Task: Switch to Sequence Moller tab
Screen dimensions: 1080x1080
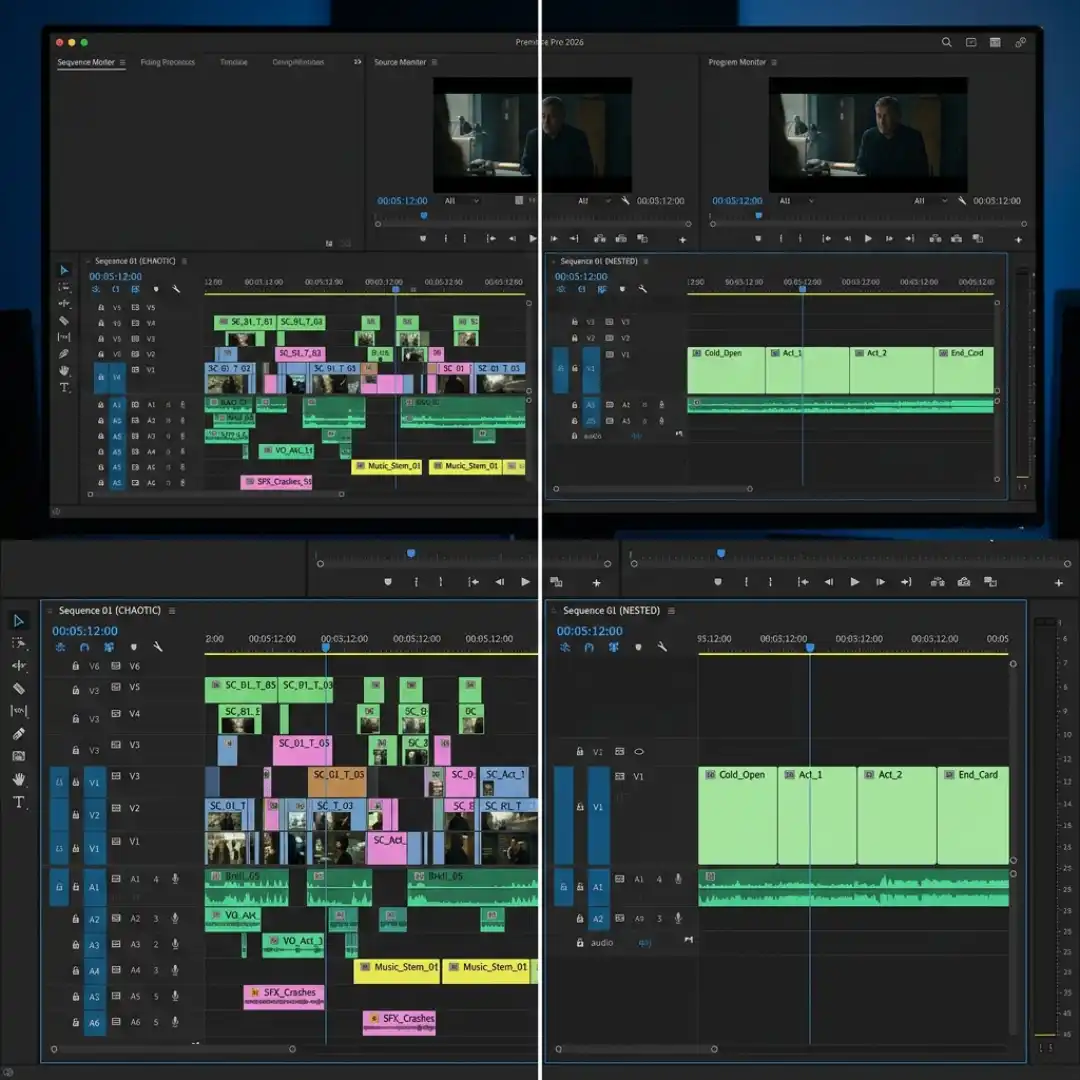Action: coord(85,62)
